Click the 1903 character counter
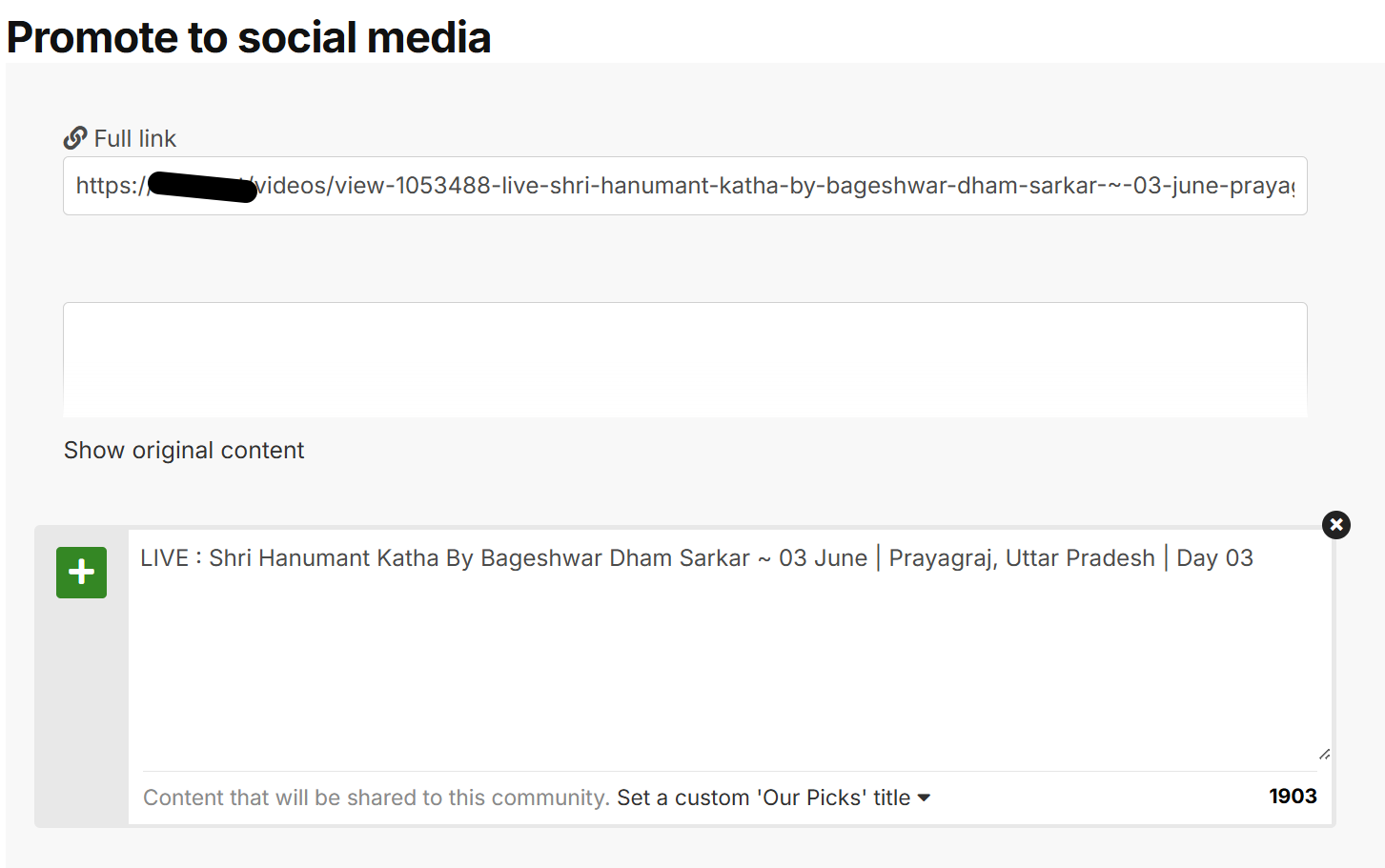The height and width of the screenshot is (868, 1385). (x=1293, y=797)
